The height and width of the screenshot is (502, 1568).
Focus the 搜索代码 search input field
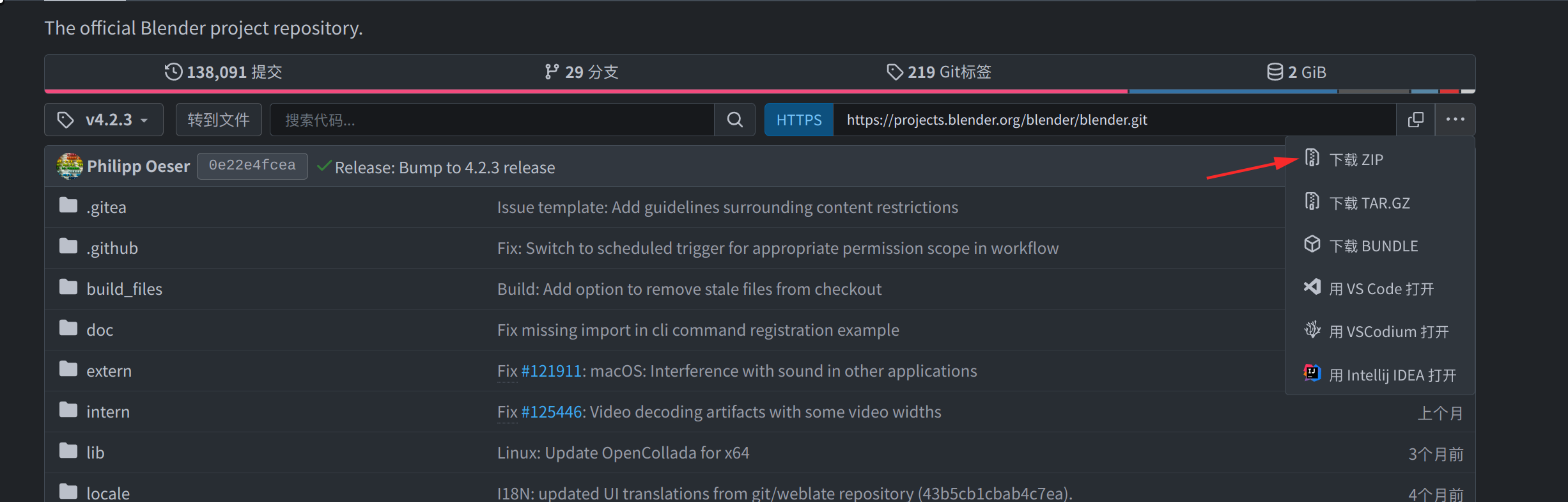click(x=492, y=120)
